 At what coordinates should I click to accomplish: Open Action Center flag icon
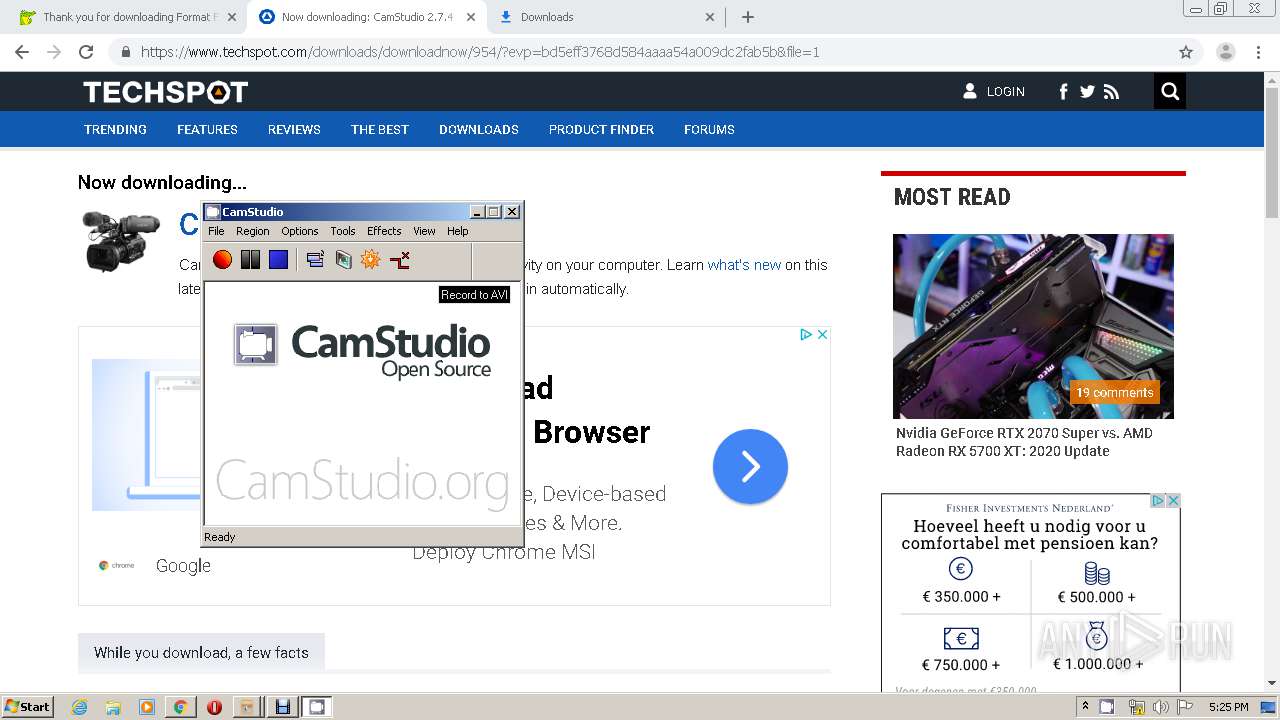[1185, 707]
